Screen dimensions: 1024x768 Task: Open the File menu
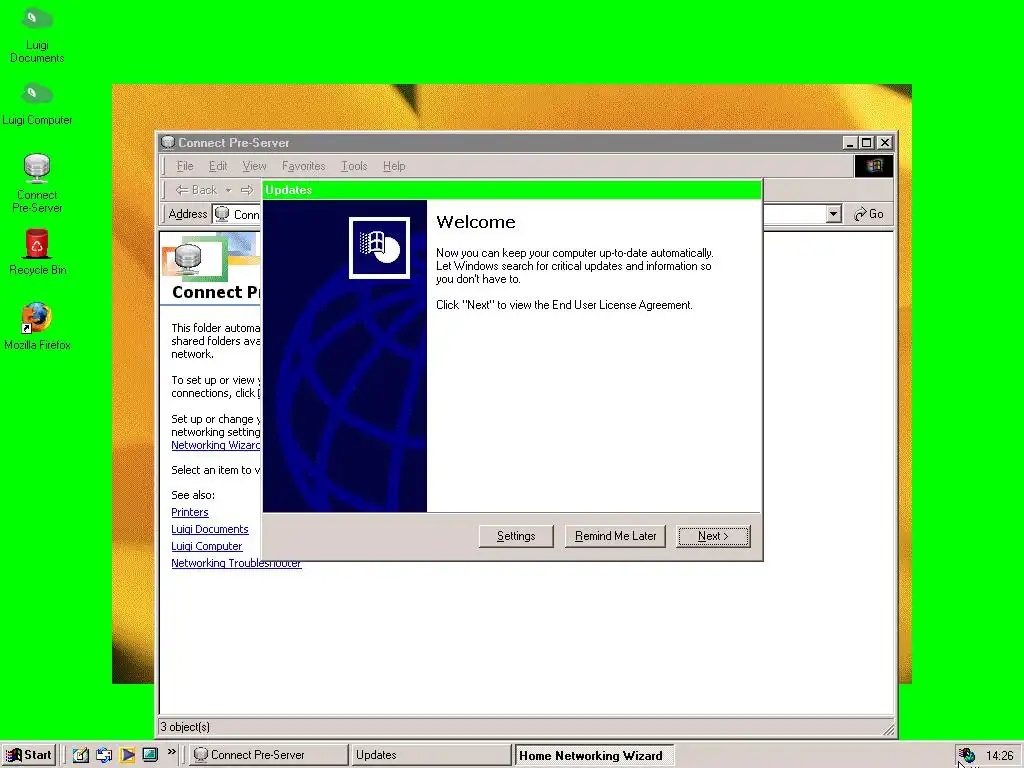185,166
